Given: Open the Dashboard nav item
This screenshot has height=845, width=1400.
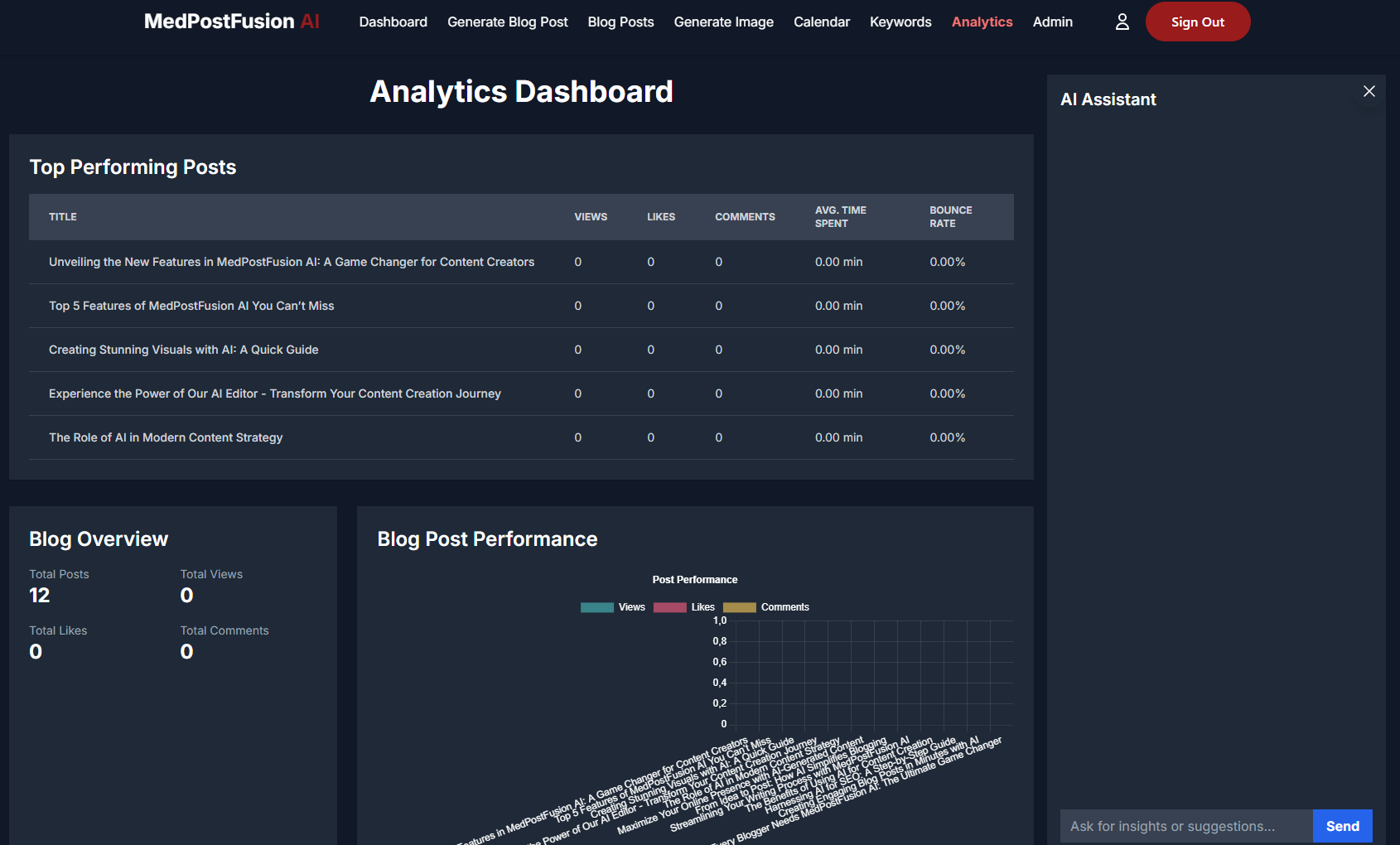Looking at the screenshot, I should pos(393,22).
